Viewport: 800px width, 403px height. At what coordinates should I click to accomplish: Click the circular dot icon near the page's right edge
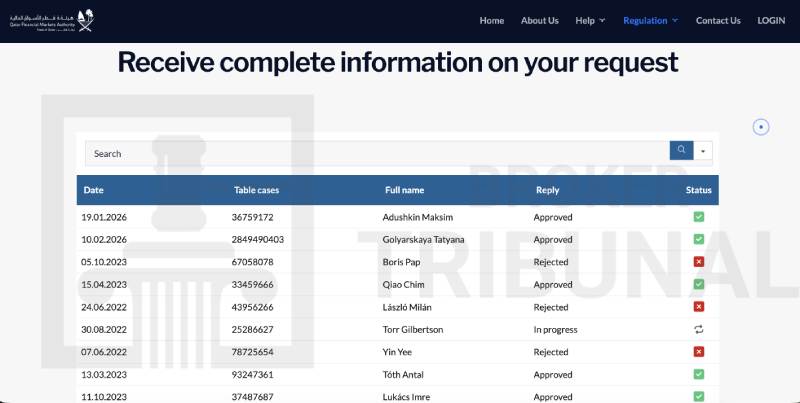click(x=761, y=127)
